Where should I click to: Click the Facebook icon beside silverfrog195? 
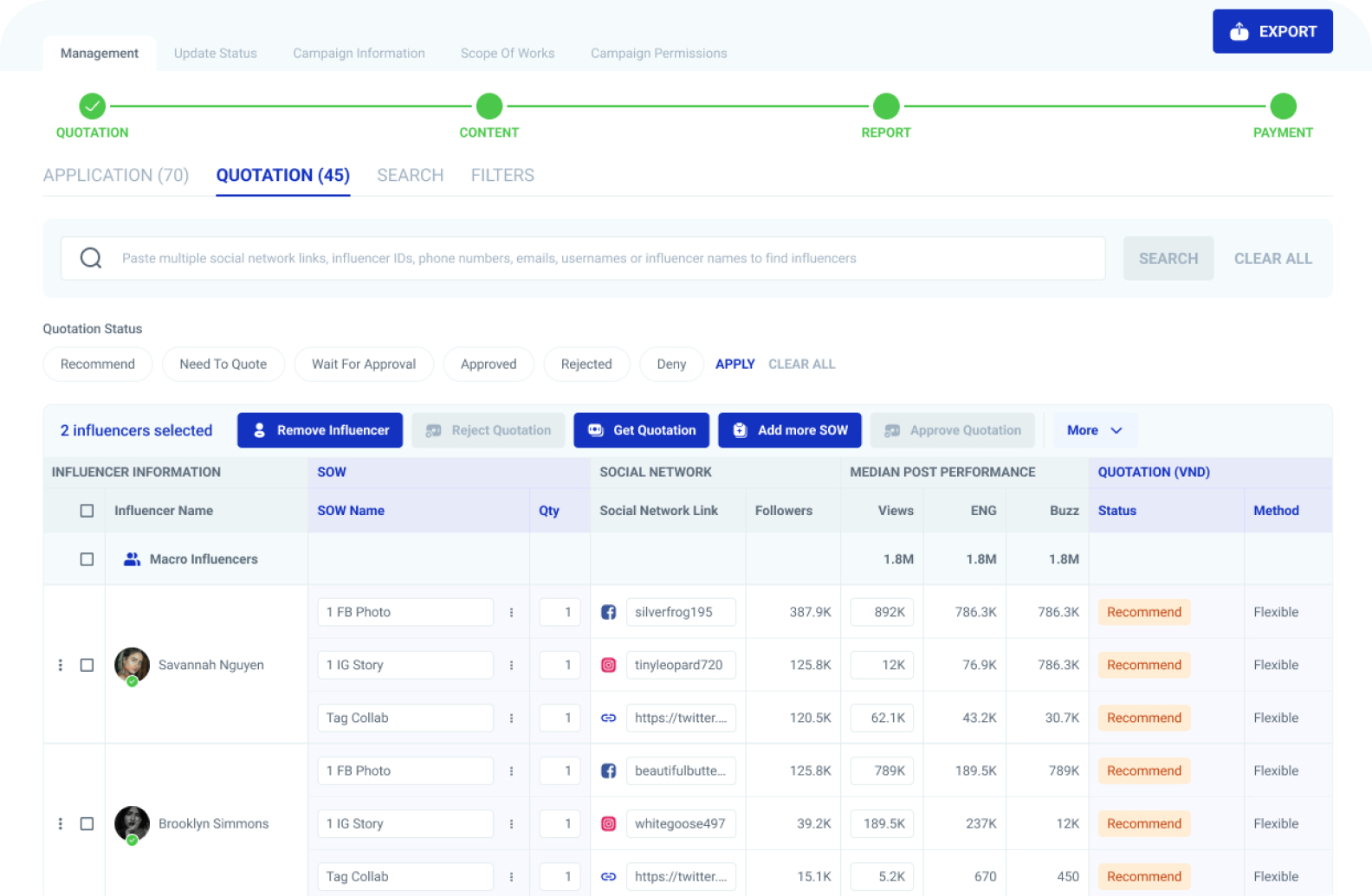click(x=608, y=612)
